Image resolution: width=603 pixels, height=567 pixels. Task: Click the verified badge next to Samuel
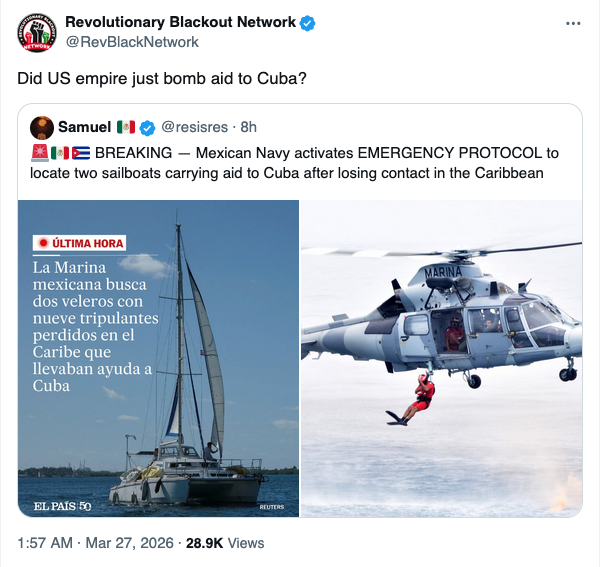pos(147,128)
